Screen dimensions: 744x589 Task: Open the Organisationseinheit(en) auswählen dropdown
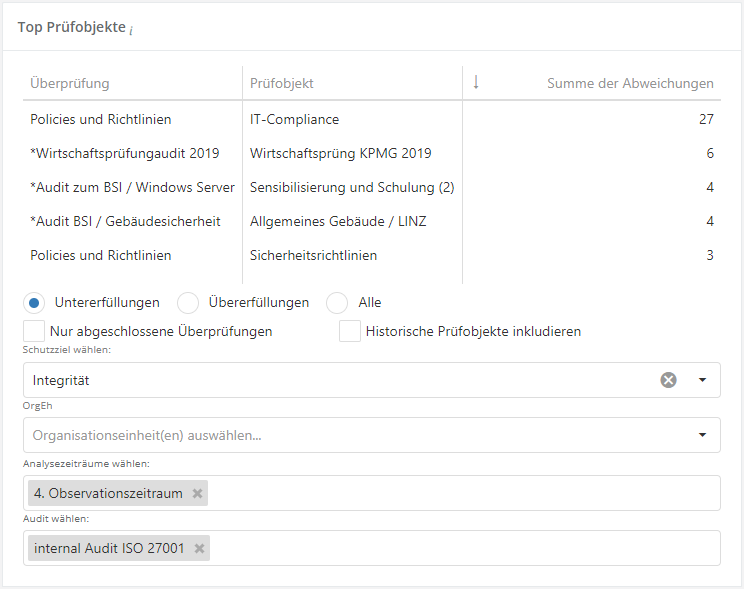(x=702, y=435)
